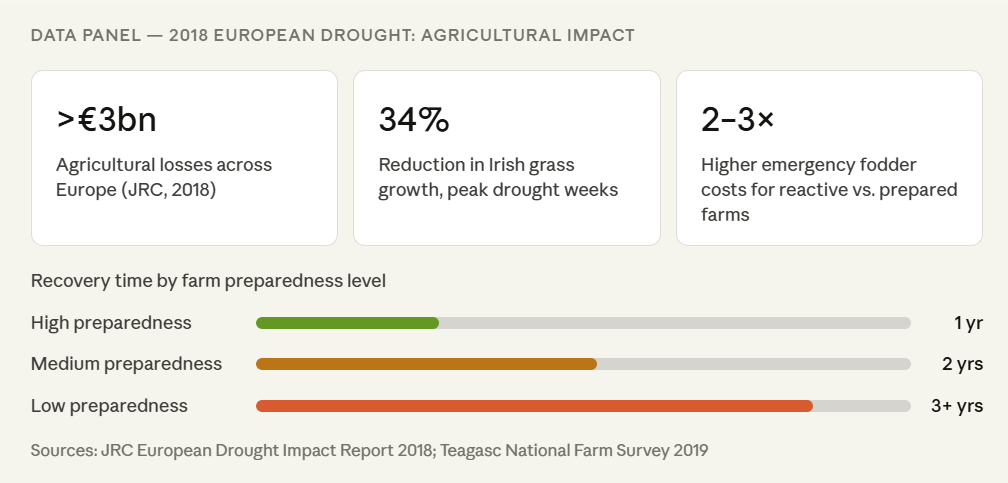Select the High preparedness label
Image resolution: width=1008 pixels, height=483 pixels.
111,323
